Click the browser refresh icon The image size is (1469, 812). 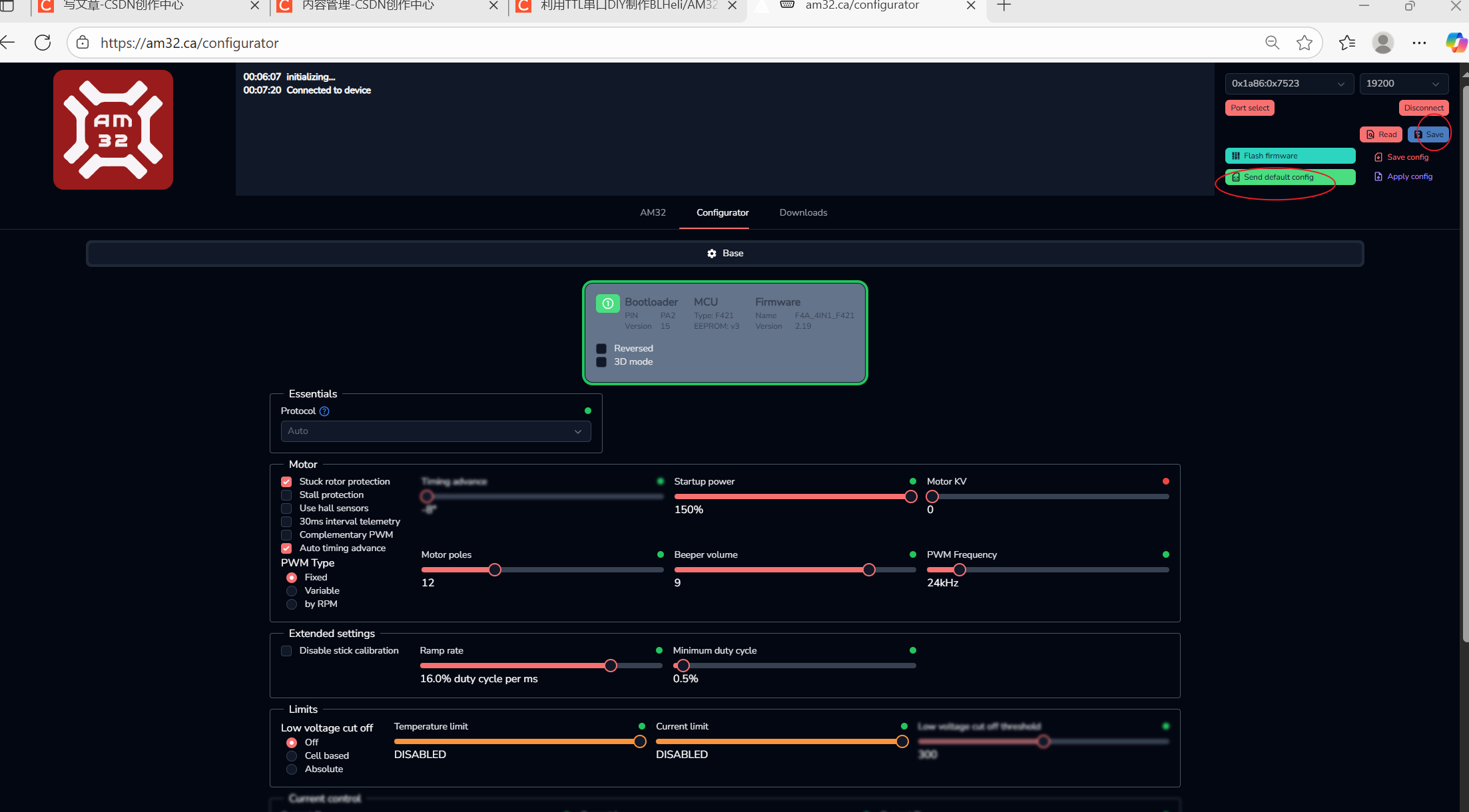[43, 43]
